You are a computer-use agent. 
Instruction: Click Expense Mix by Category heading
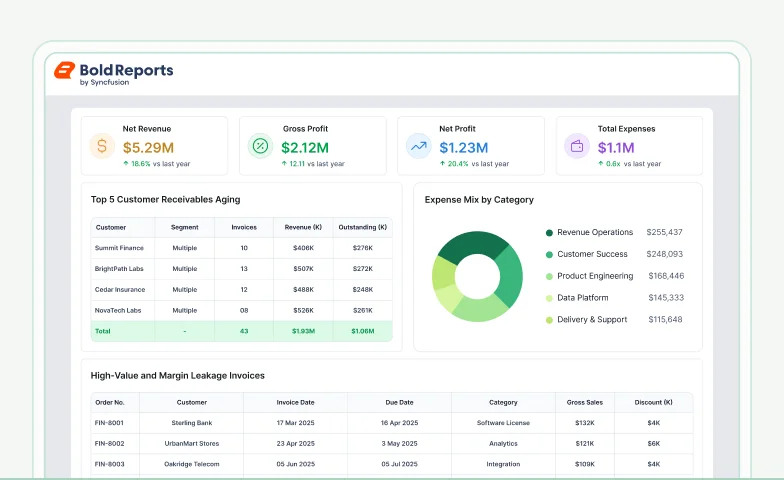(479, 200)
